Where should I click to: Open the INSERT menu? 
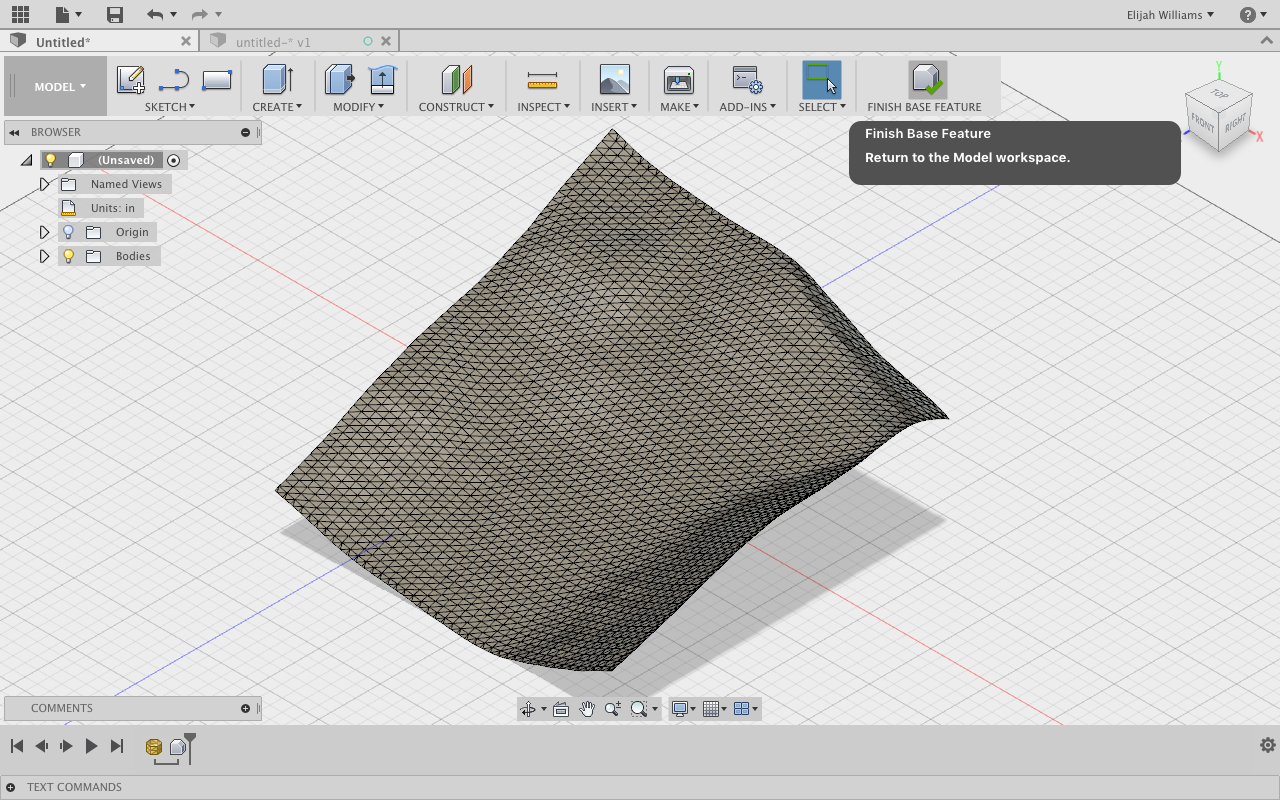(614, 107)
